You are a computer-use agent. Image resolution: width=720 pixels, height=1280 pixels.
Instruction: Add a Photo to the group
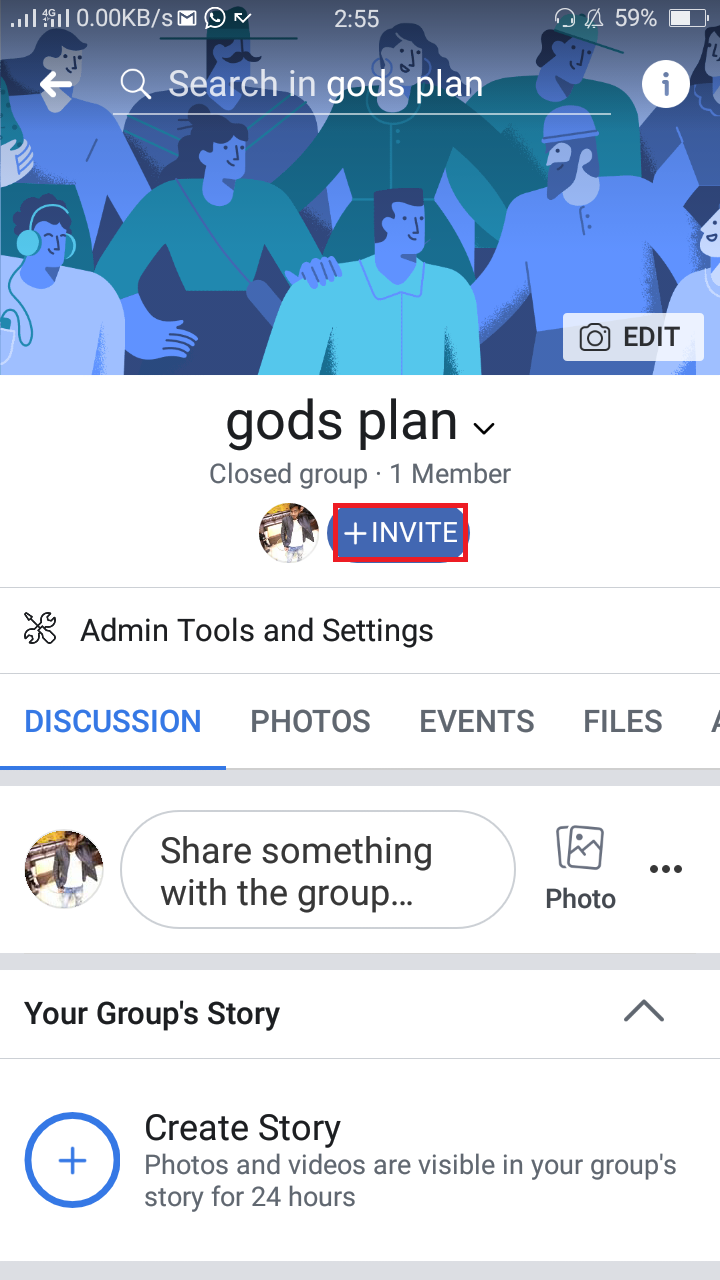580,868
